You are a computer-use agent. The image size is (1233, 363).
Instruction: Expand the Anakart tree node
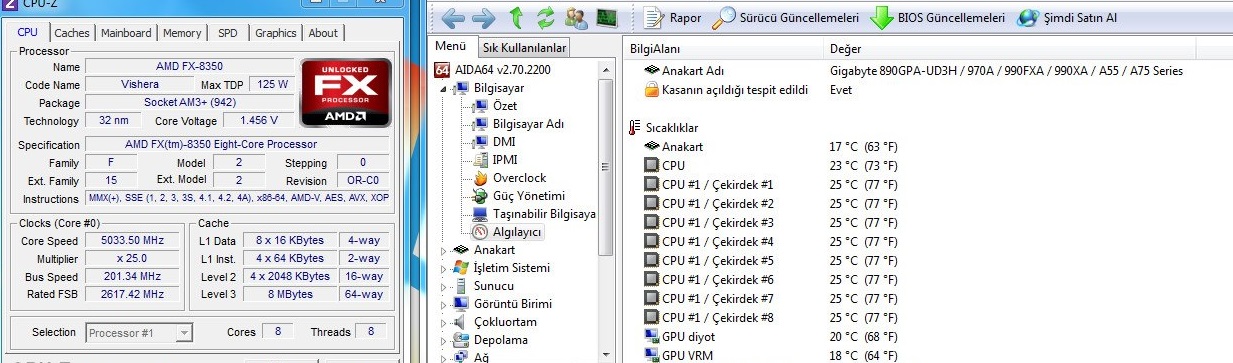445,250
